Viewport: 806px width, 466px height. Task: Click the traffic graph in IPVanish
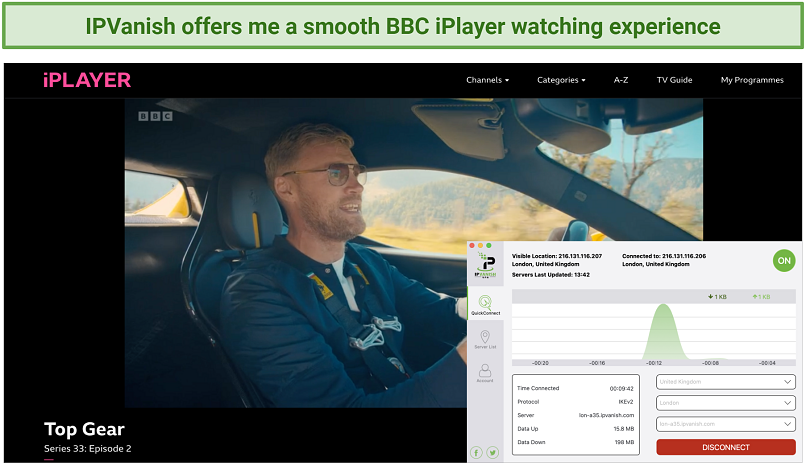point(653,327)
